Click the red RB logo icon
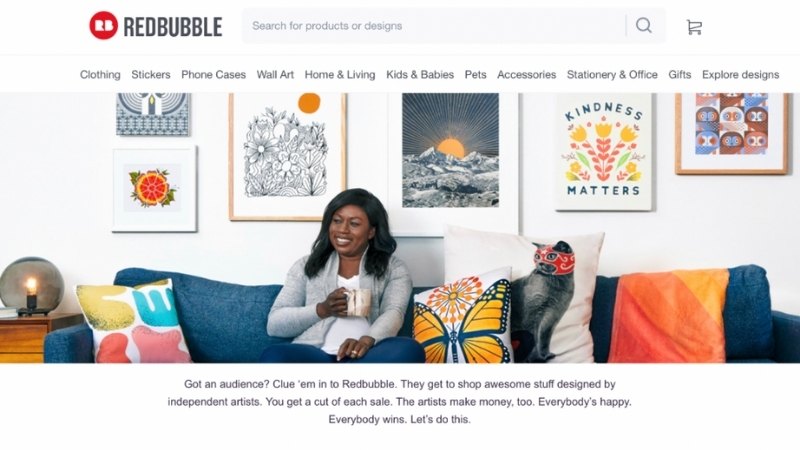The width and height of the screenshot is (800, 450). [x=104, y=26]
